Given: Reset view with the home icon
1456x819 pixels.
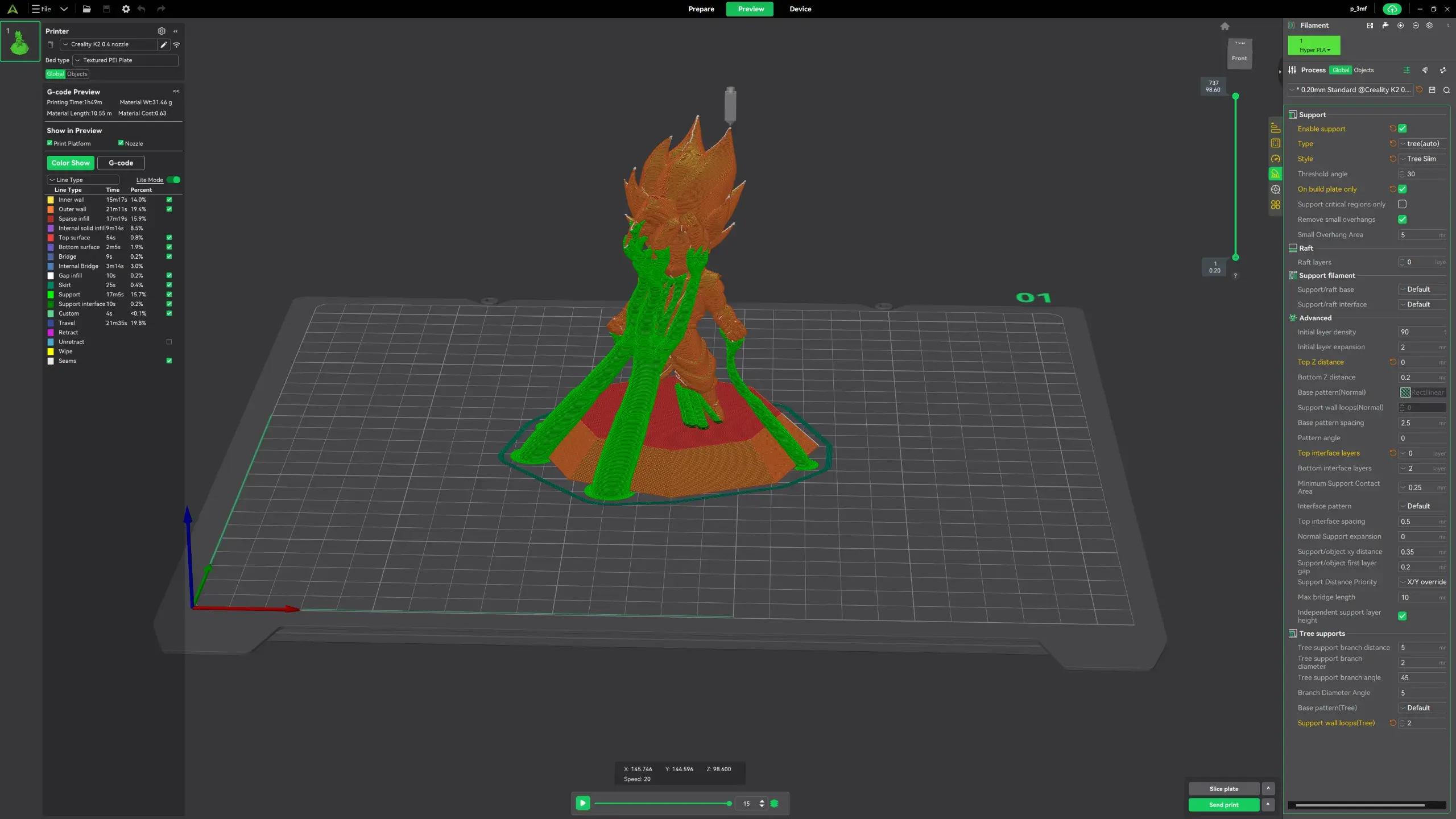Looking at the screenshot, I should coord(1225,27).
